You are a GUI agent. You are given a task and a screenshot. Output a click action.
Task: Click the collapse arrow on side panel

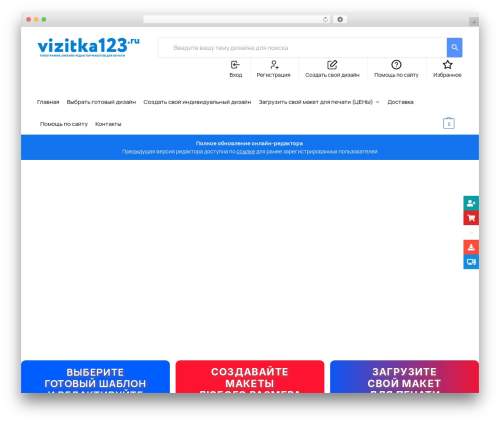click(x=471, y=233)
